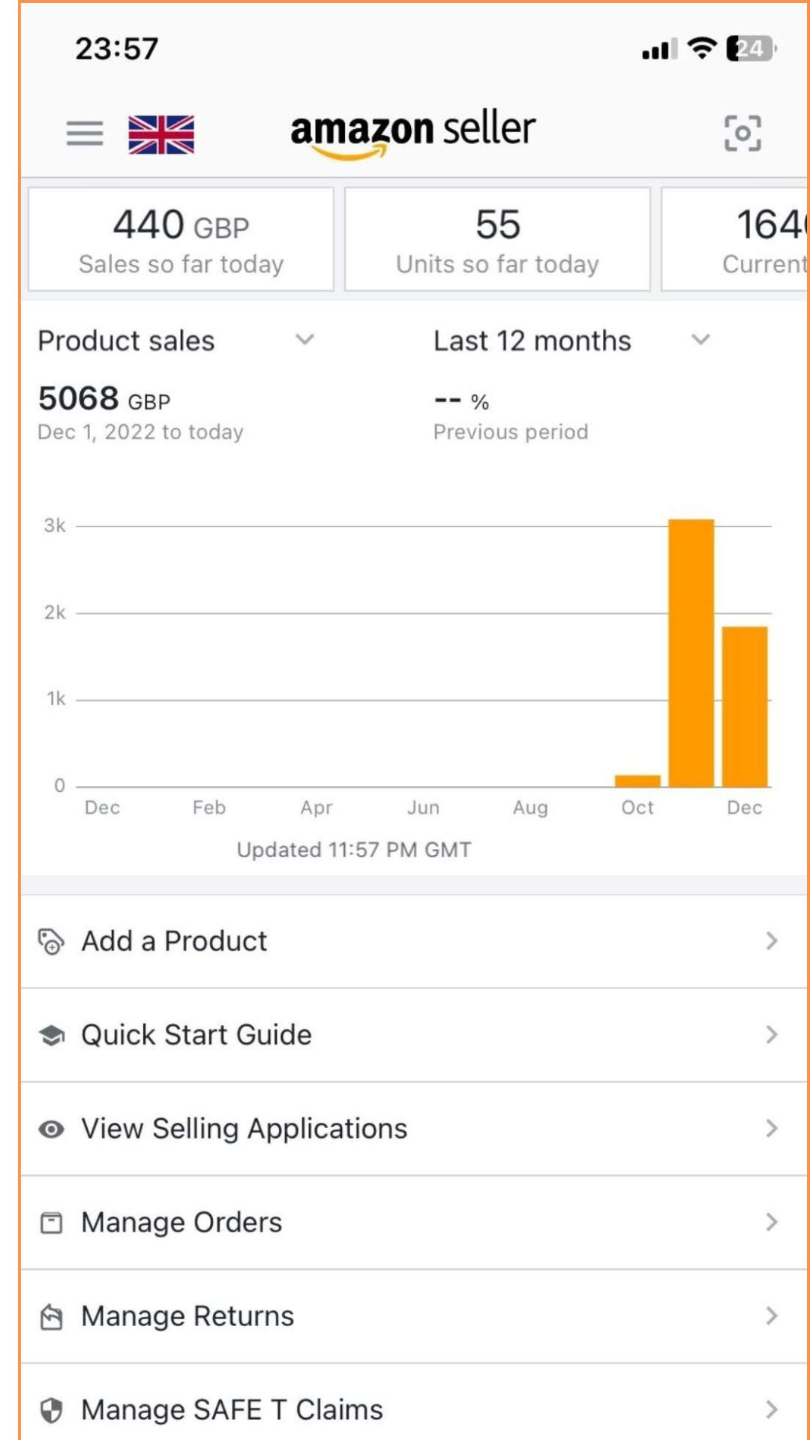Expand the Product sales metric dropdown
Viewport: 810px width, 1440px height.
tap(305, 341)
